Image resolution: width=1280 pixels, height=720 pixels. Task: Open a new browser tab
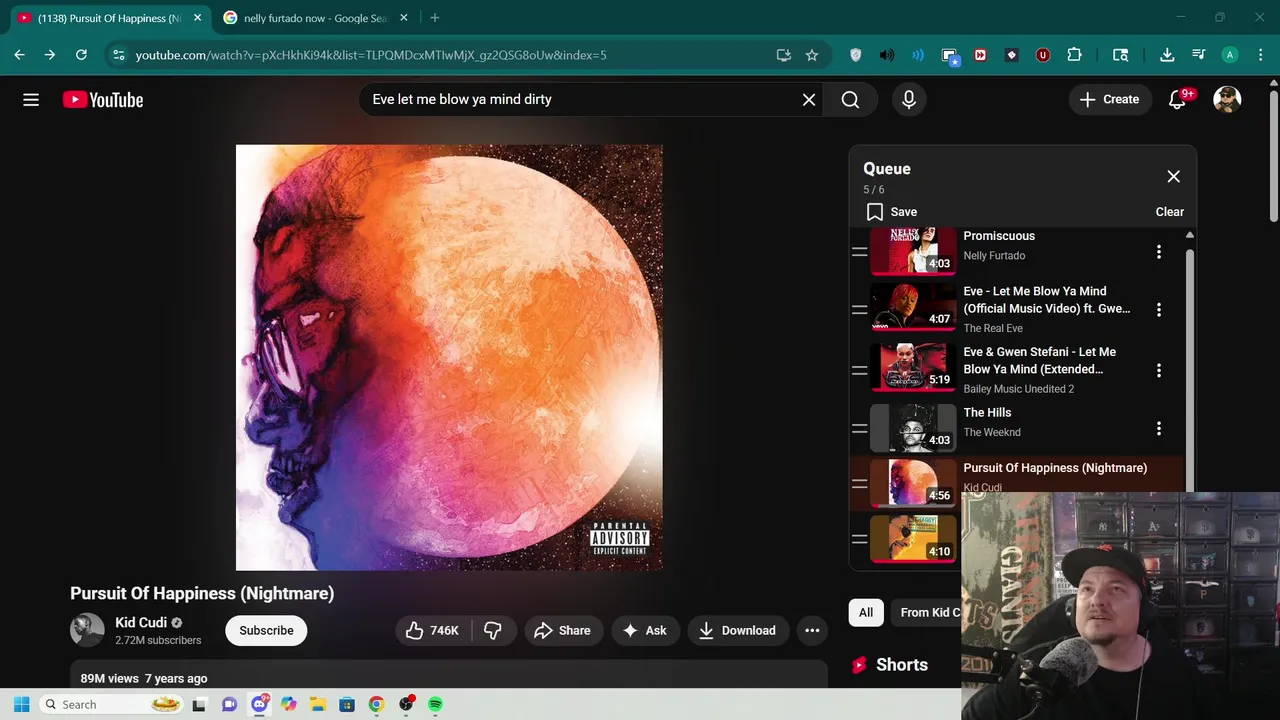click(x=434, y=18)
